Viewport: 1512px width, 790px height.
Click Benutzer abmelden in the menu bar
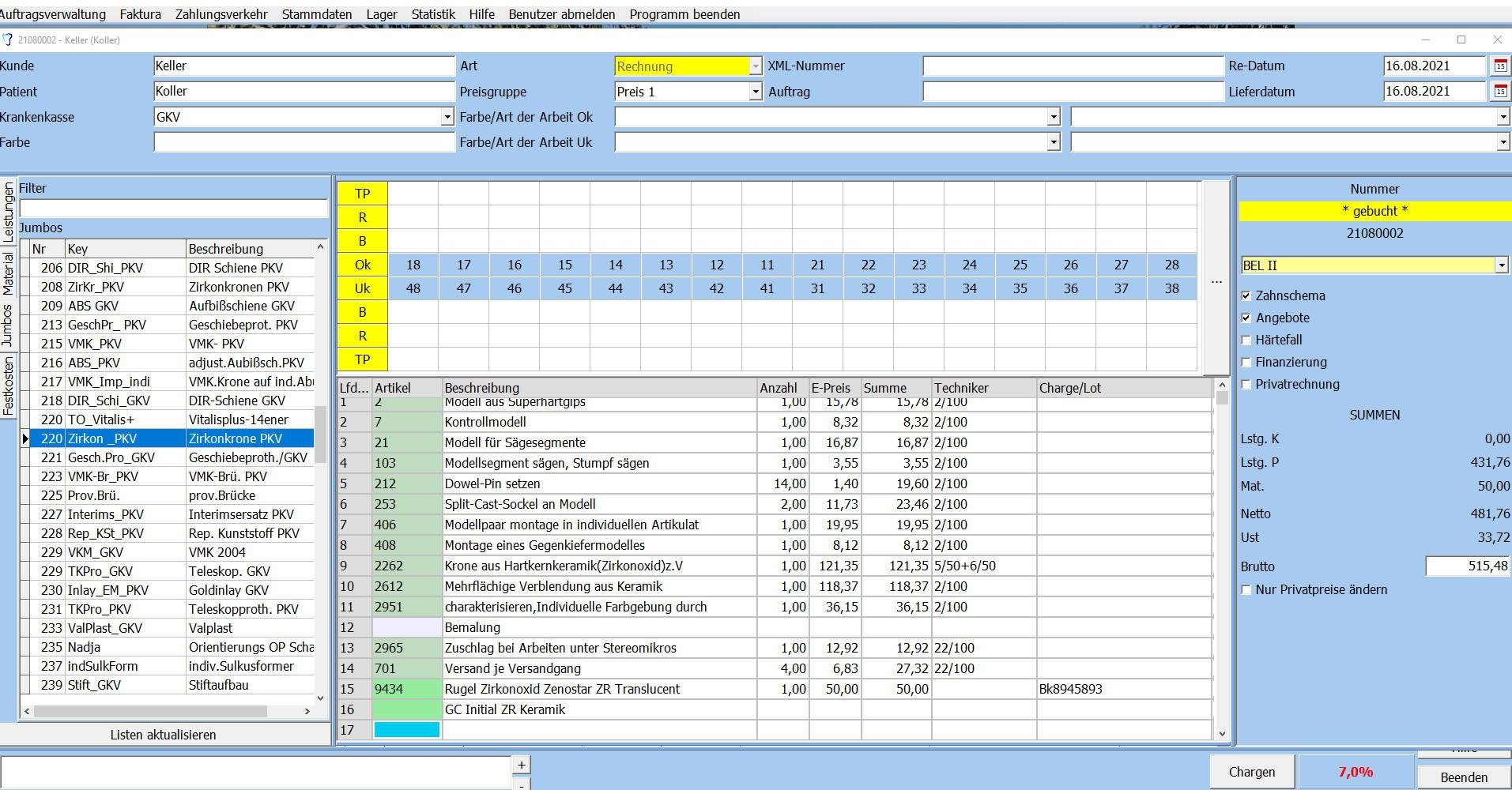[x=562, y=14]
